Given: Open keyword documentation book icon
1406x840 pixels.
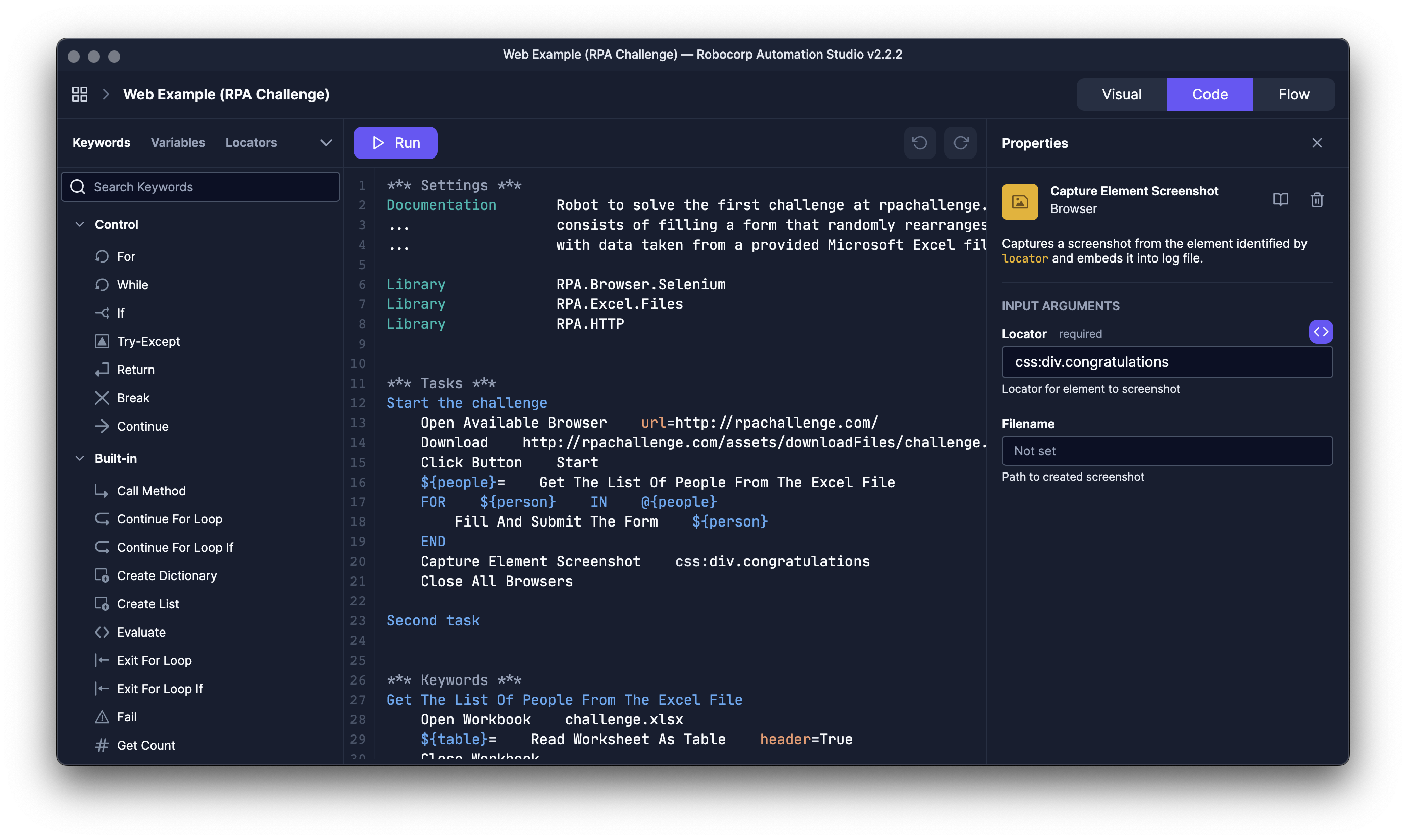Looking at the screenshot, I should coord(1280,200).
